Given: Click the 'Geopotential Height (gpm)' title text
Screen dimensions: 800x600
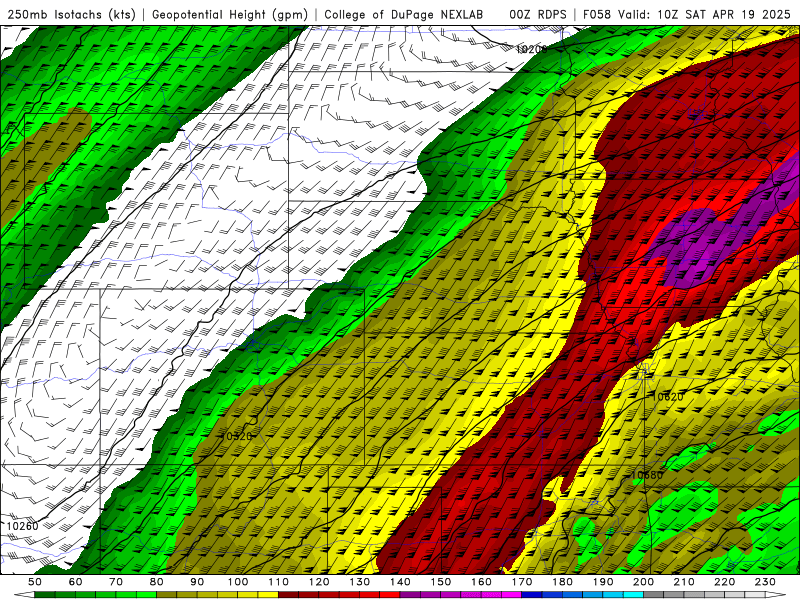Looking at the screenshot, I should (230, 15).
